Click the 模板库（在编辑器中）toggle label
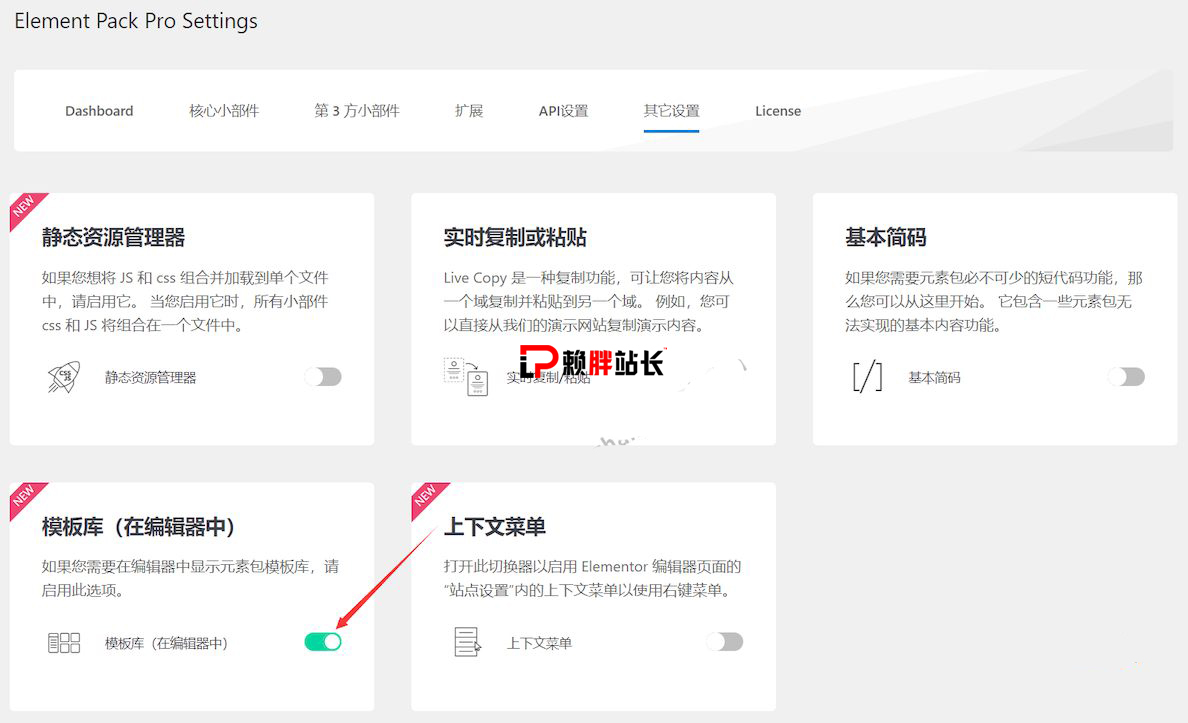 tap(167, 643)
